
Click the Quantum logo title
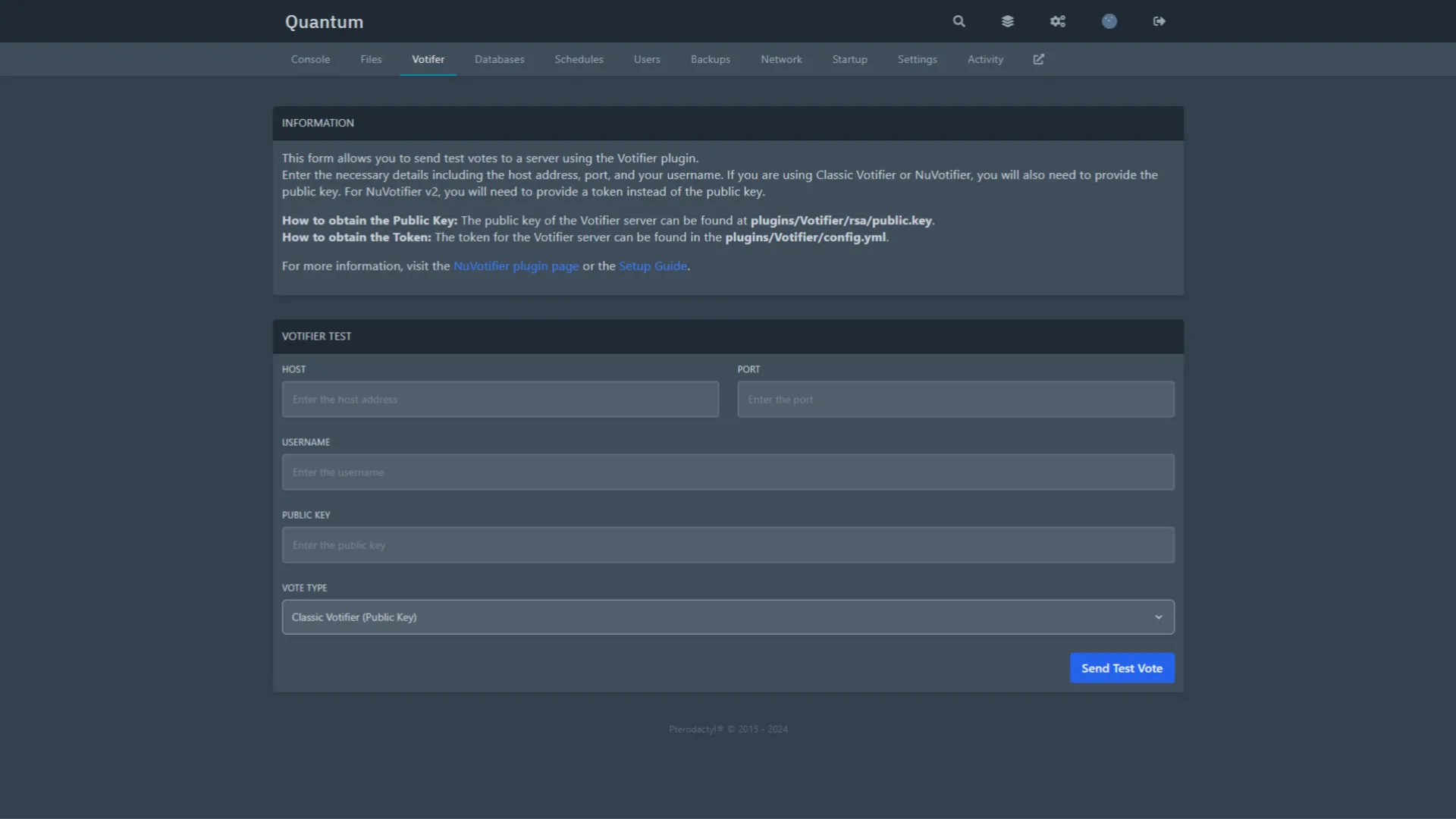324,22
